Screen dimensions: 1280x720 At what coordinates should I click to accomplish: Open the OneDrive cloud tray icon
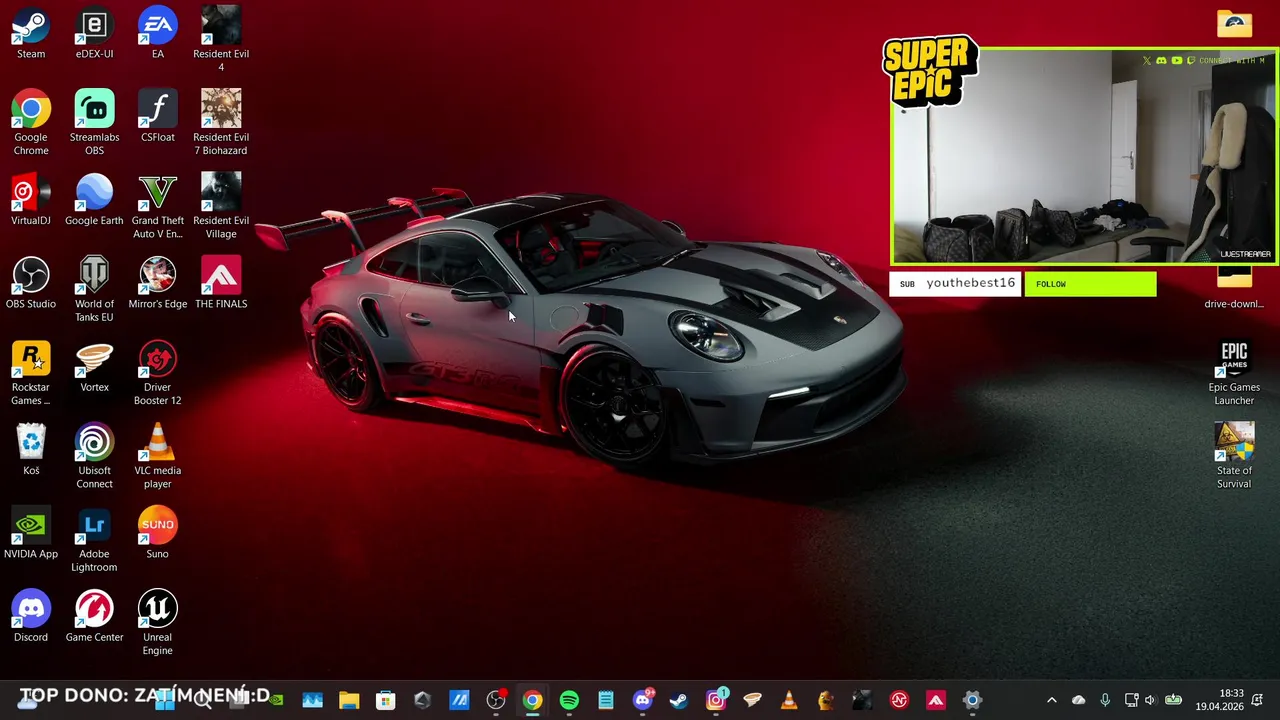tap(1078, 700)
